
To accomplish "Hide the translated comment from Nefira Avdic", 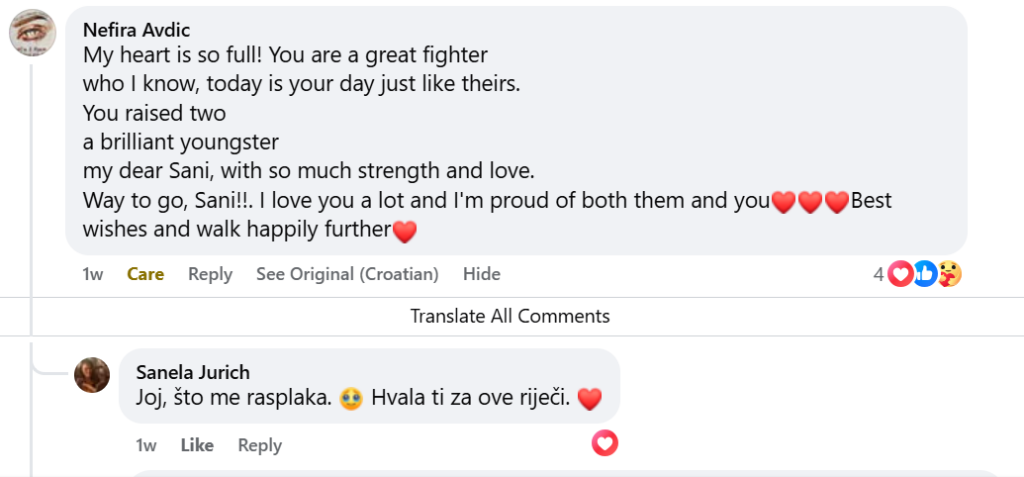I will pyautogui.click(x=481, y=274).
